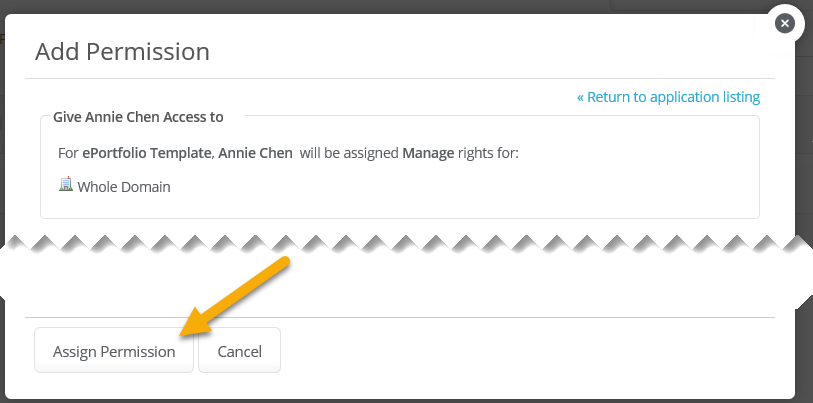The image size is (813, 403).
Task: Click the 'Give Annie Chen Access to' legend
Action: tap(138, 117)
